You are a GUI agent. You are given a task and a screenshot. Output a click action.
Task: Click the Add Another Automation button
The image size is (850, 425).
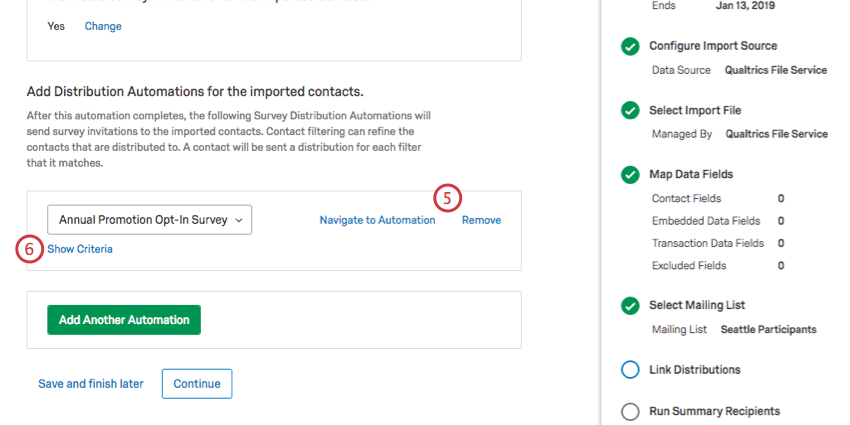(x=124, y=320)
